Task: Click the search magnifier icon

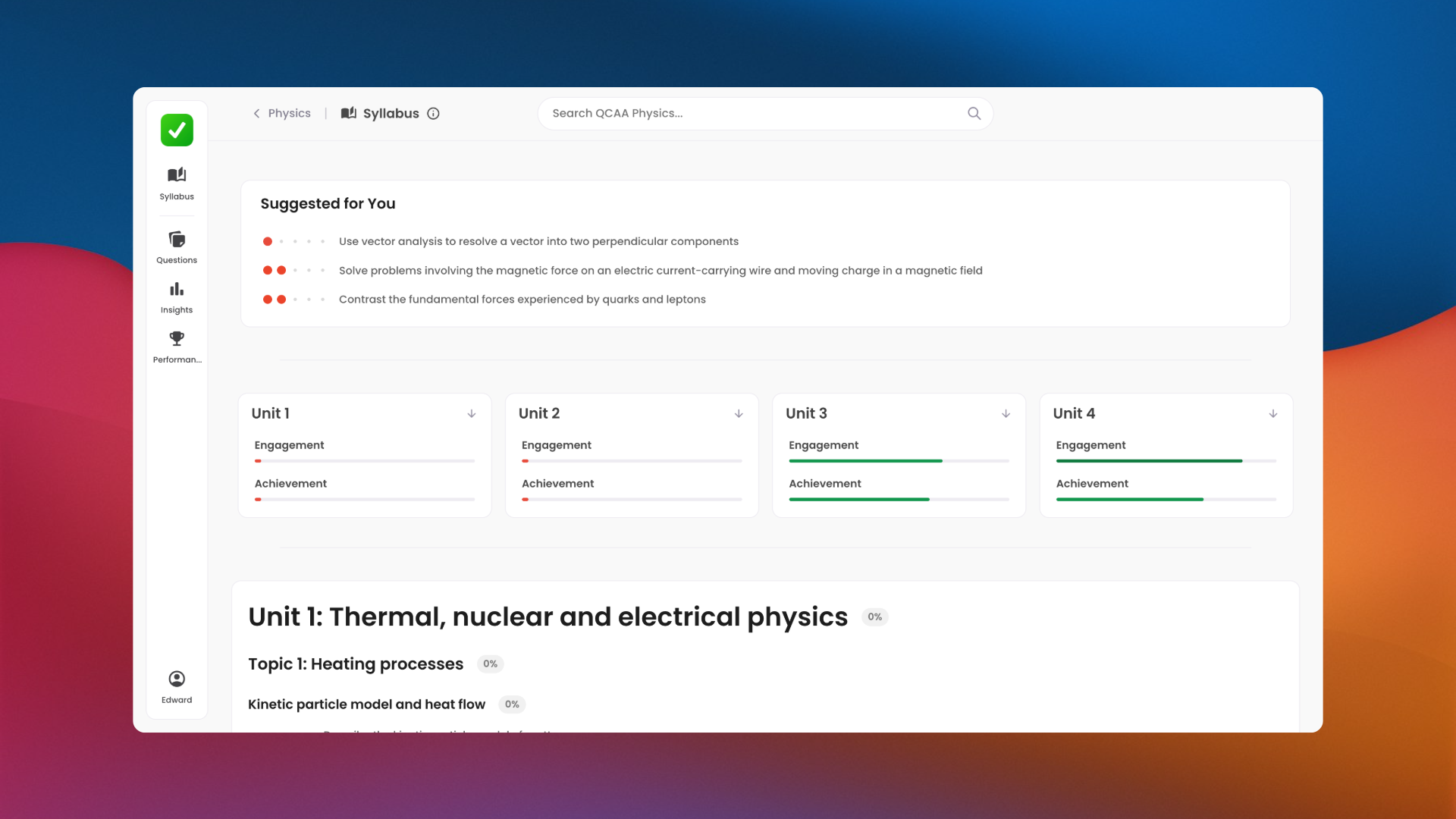Action: click(x=974, y=114)
